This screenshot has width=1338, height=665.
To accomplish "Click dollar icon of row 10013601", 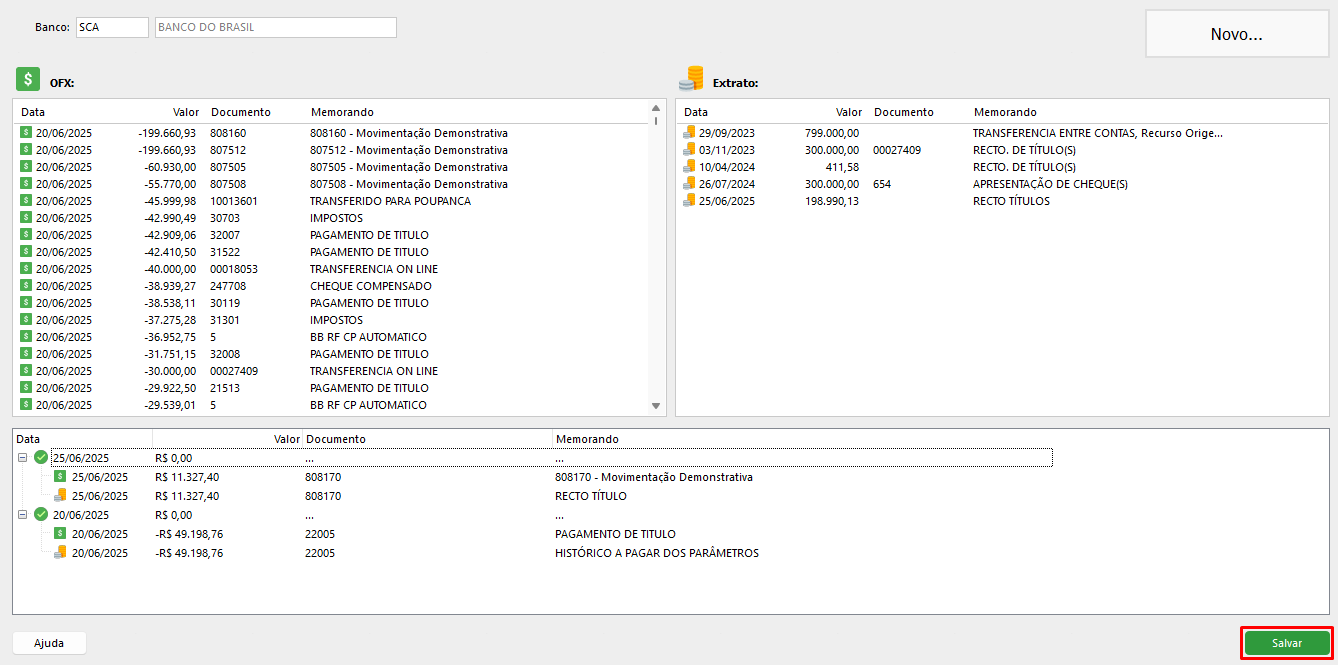I will tap(27, 200).
